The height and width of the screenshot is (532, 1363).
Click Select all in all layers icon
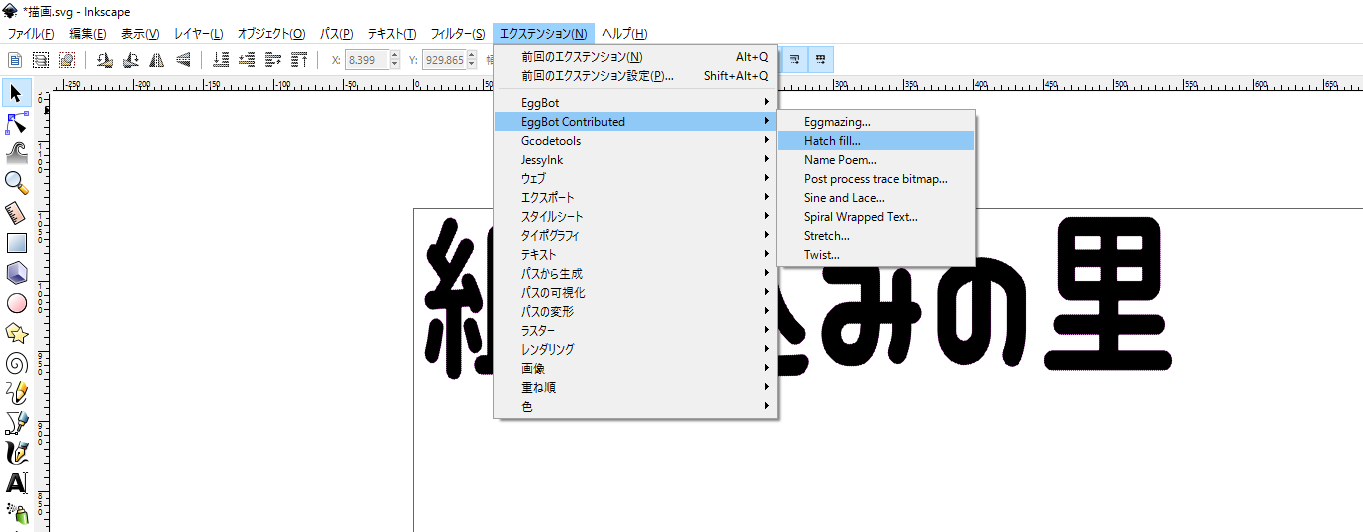point(41,60)
